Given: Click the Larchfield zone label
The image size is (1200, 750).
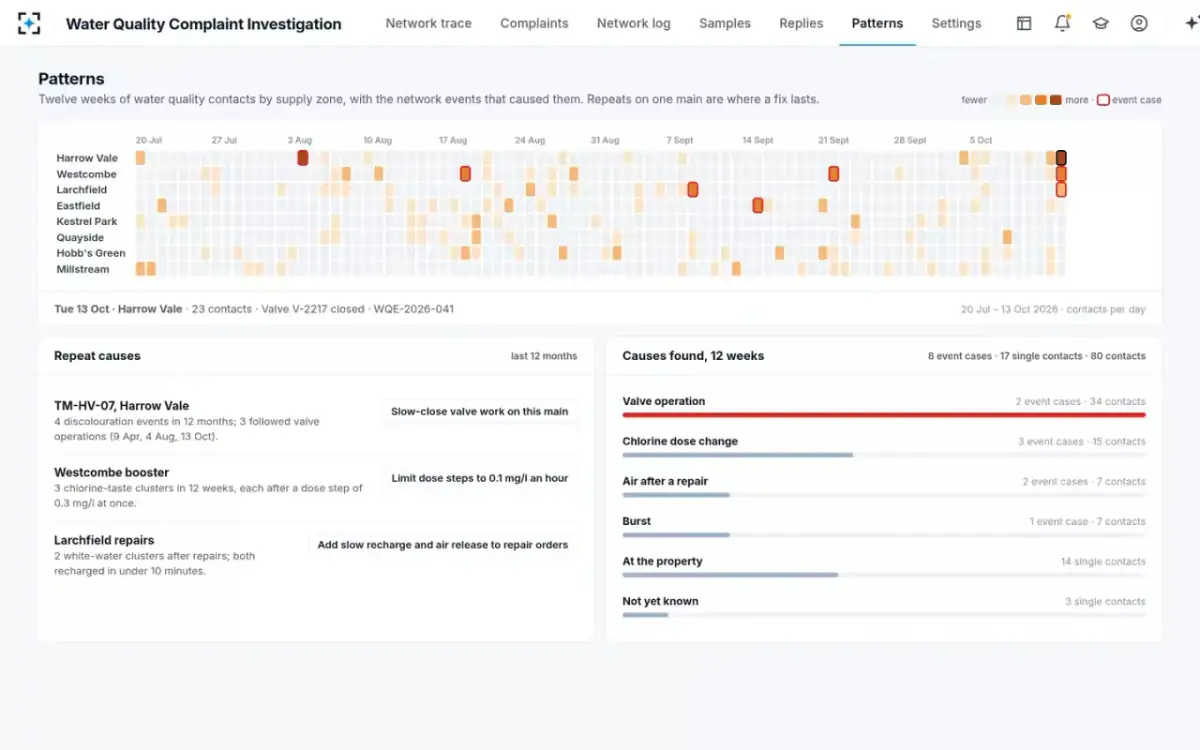Looking at the screenshot, I should (x=81, y=190).
